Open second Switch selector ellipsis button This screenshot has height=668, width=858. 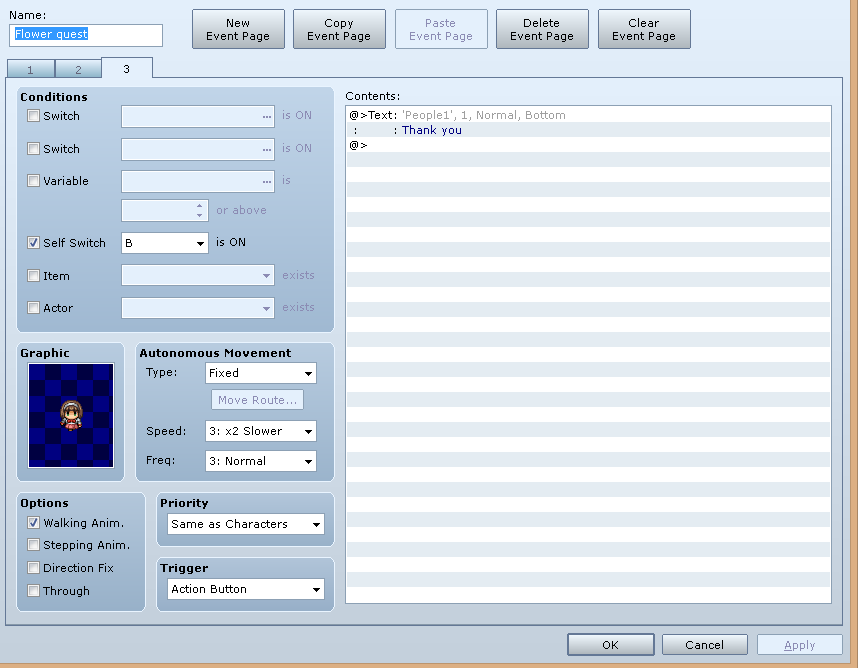266,149
